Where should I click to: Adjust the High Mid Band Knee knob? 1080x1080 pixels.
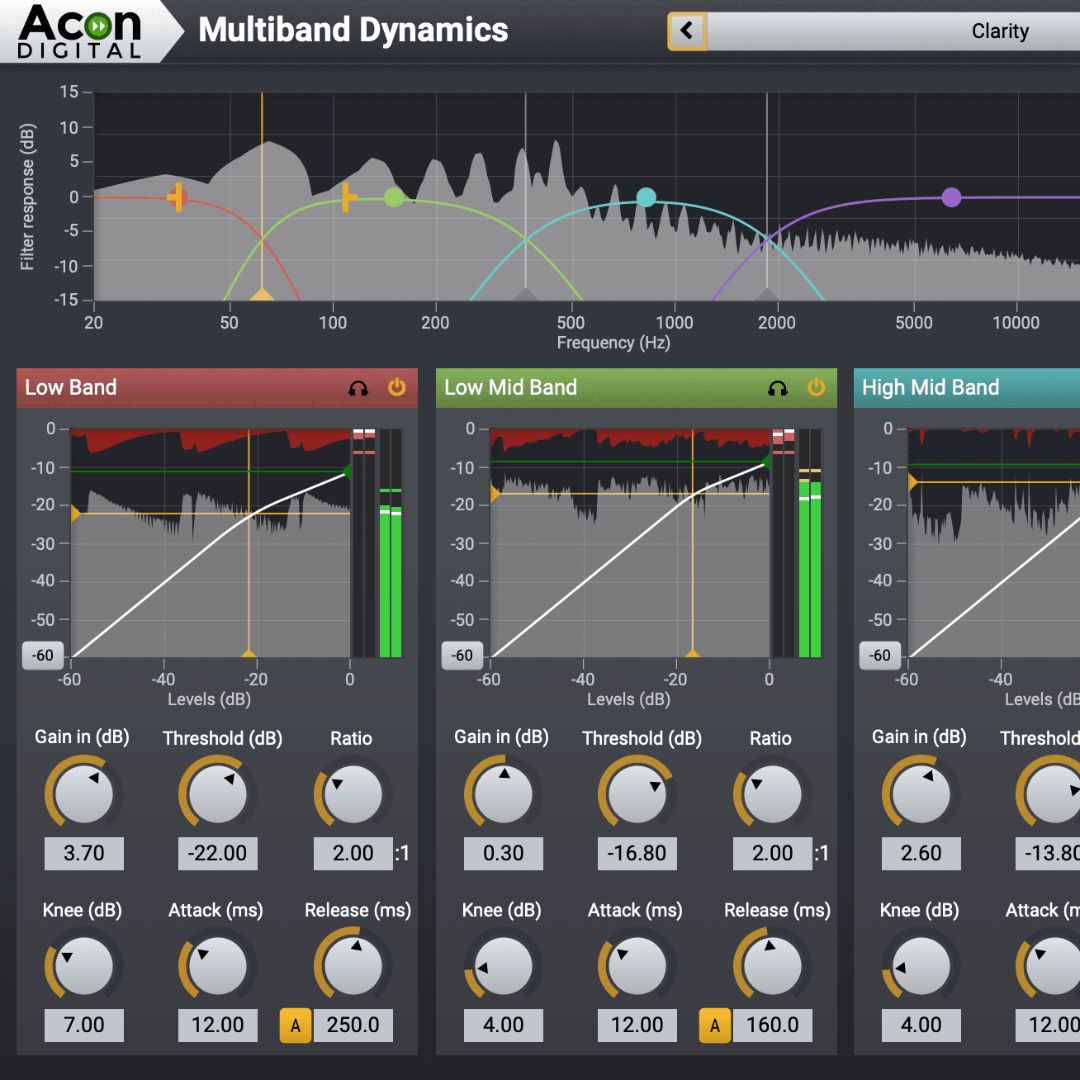(921, 966)
